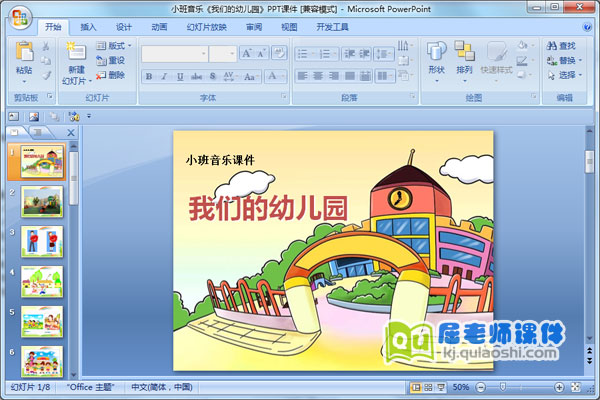Select slide 2 thumbnail
This screenshot has height=400, width=600.
click(42, 202)
